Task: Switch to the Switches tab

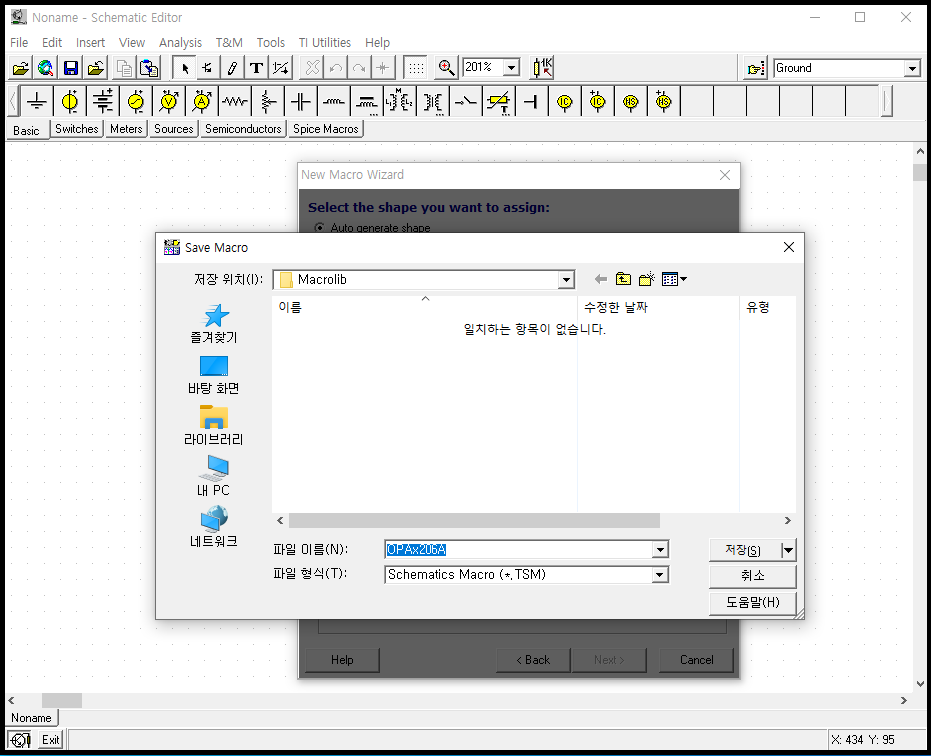Action: [x=77, y=129]
